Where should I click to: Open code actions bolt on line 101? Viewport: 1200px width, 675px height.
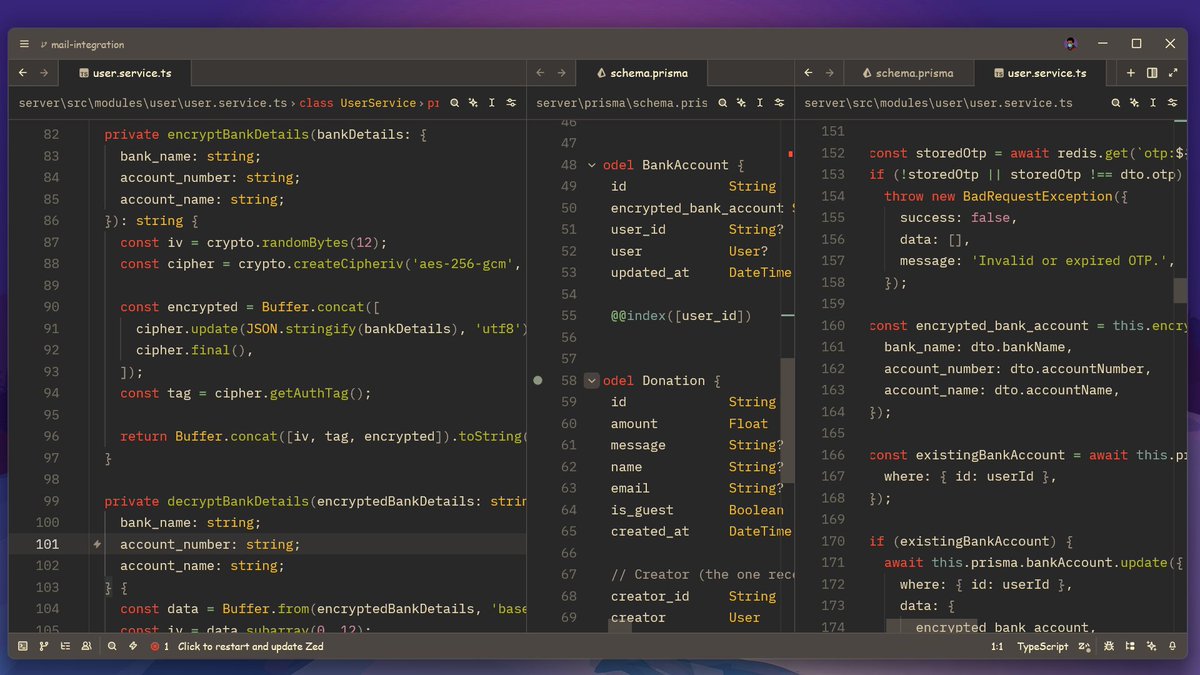97,545
